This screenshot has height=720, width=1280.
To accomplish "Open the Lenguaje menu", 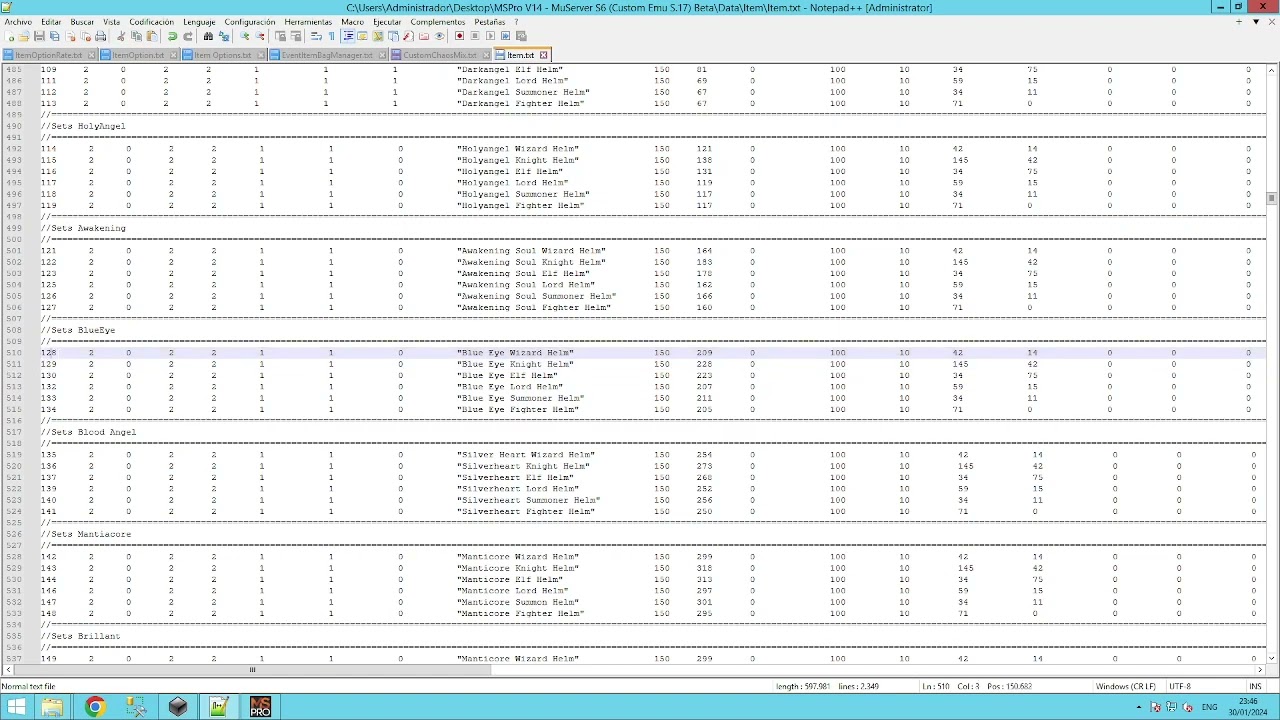I will pyautogui.click(x=199, y=21).
